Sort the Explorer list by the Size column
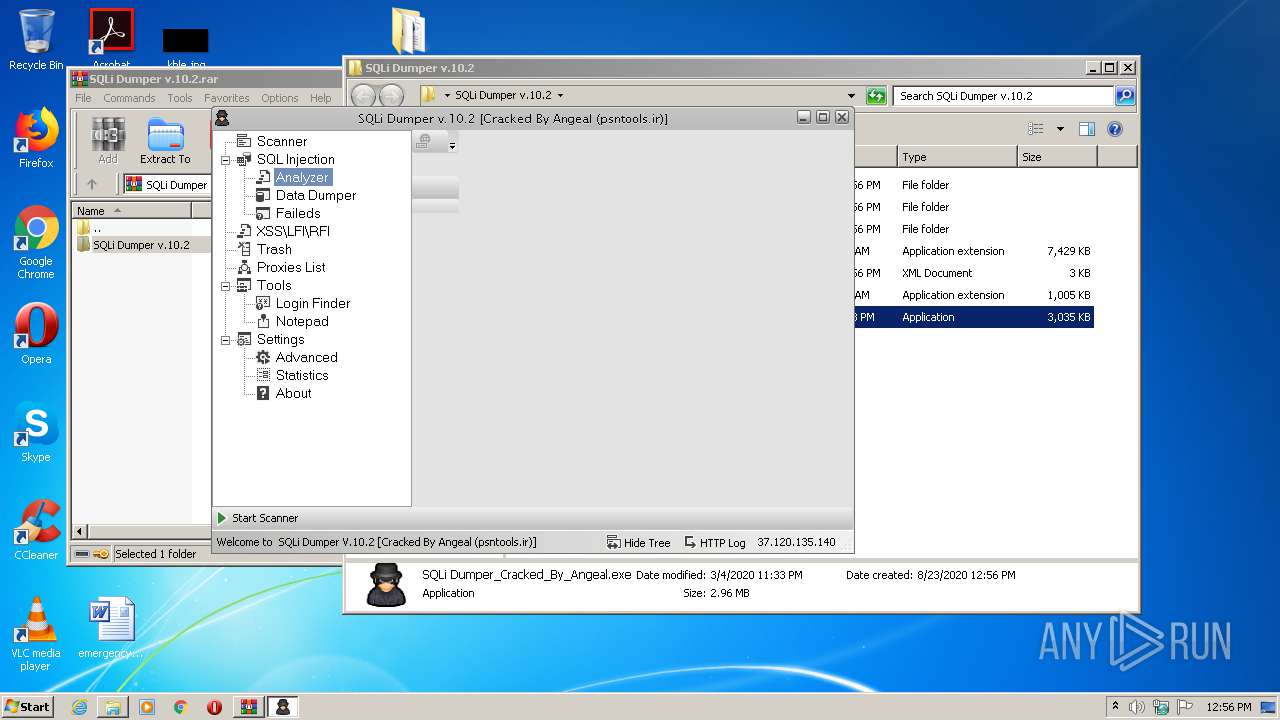The height and width of the screenshot is (720, 1280). [x=1057, y=157]
